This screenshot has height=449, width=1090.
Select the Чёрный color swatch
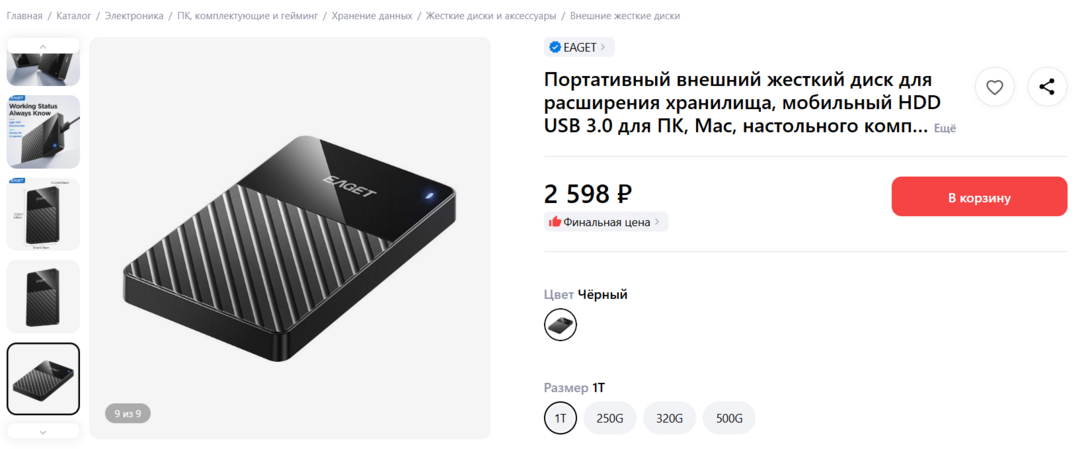coord(560,324)
